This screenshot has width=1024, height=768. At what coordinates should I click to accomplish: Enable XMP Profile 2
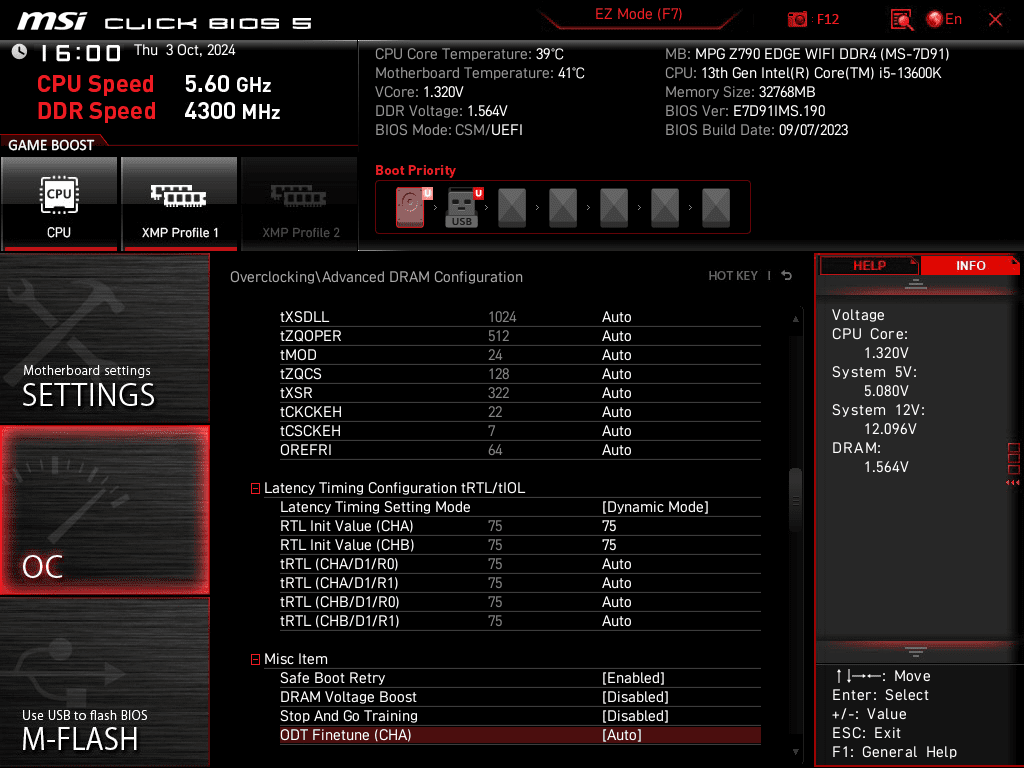tap(300, 204)
